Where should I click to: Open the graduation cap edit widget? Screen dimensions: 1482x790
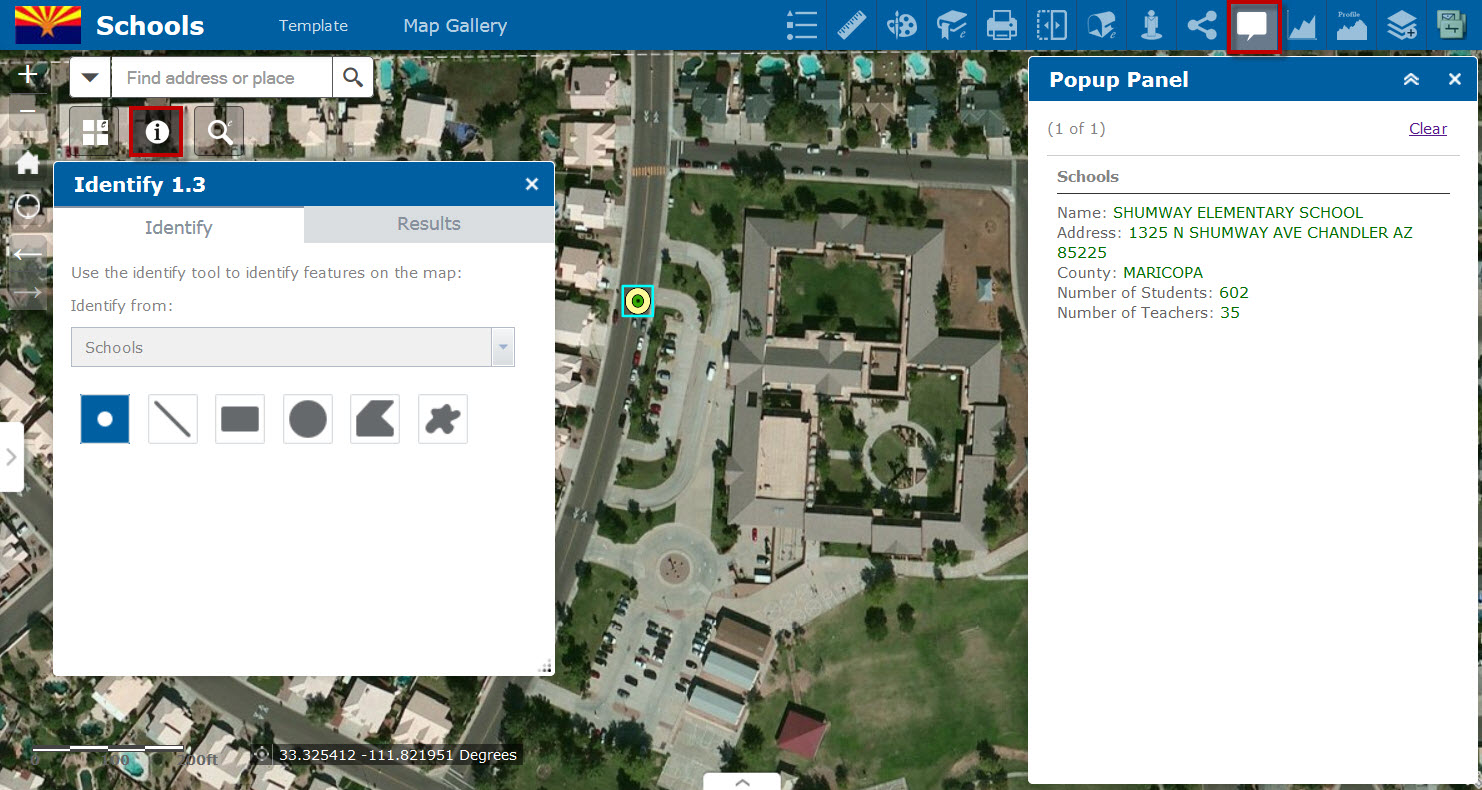[952, 24]
